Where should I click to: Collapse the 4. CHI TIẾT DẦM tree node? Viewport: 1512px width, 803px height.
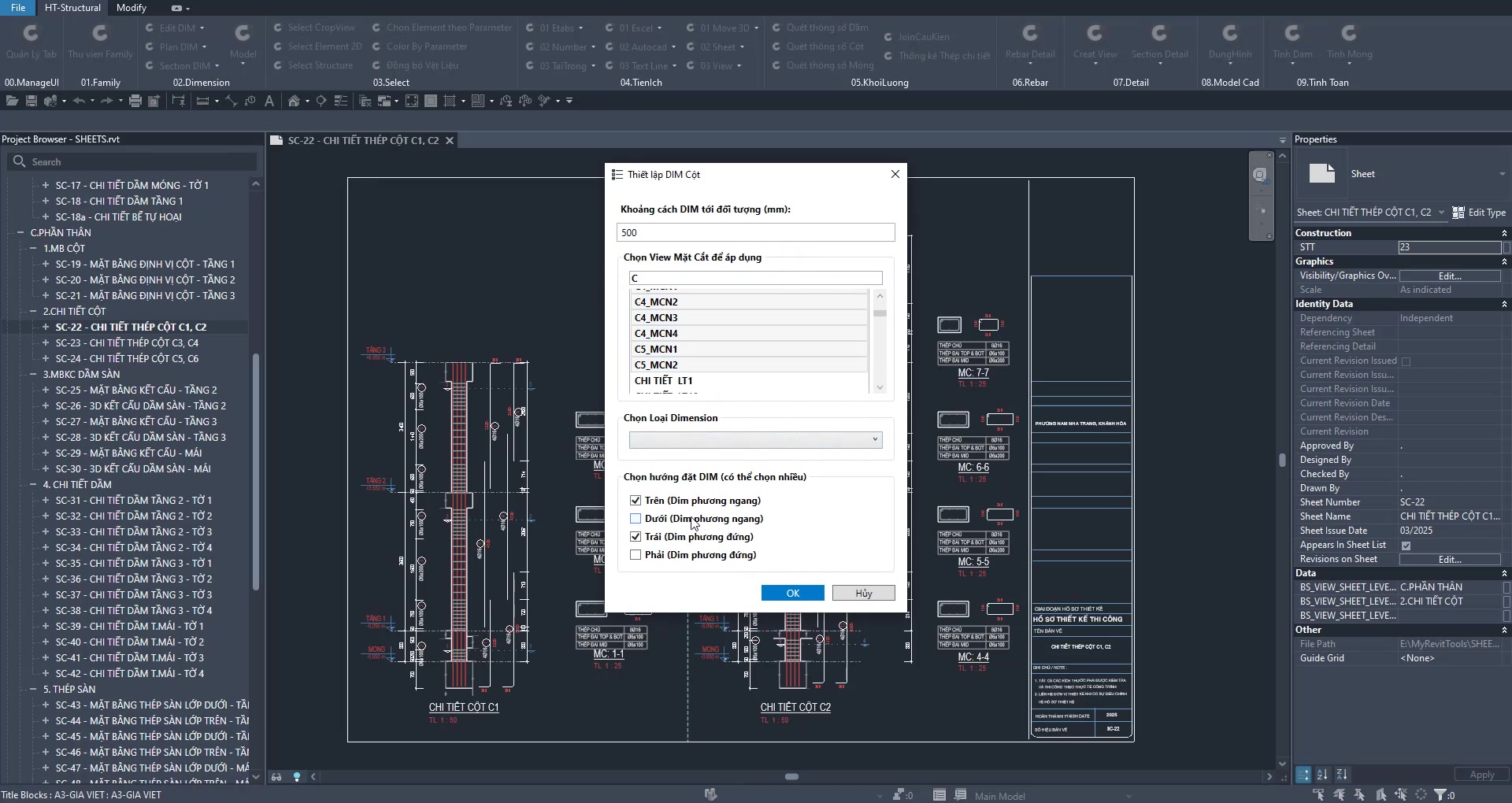[x=33, y=485]
